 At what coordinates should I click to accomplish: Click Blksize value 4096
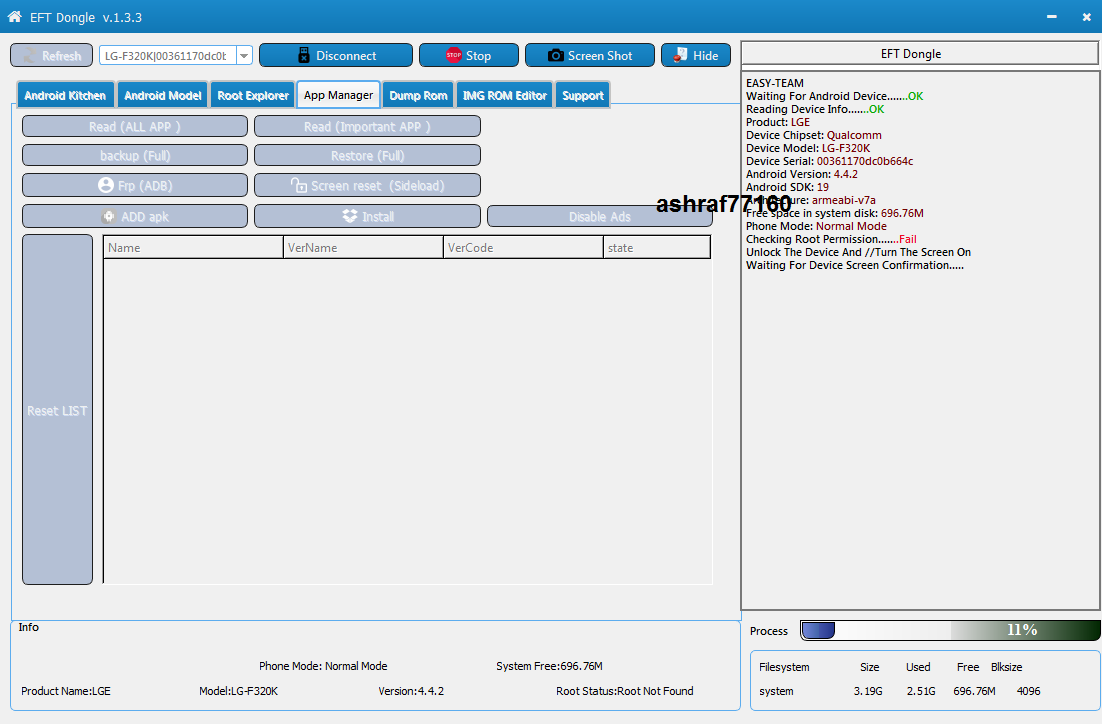(1028, 691)
